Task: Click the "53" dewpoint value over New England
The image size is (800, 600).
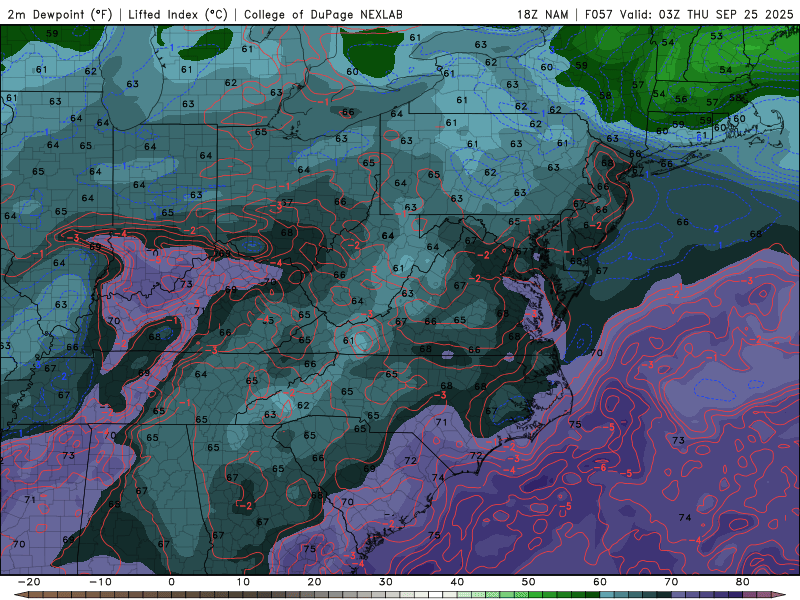Action: (716, 36)
